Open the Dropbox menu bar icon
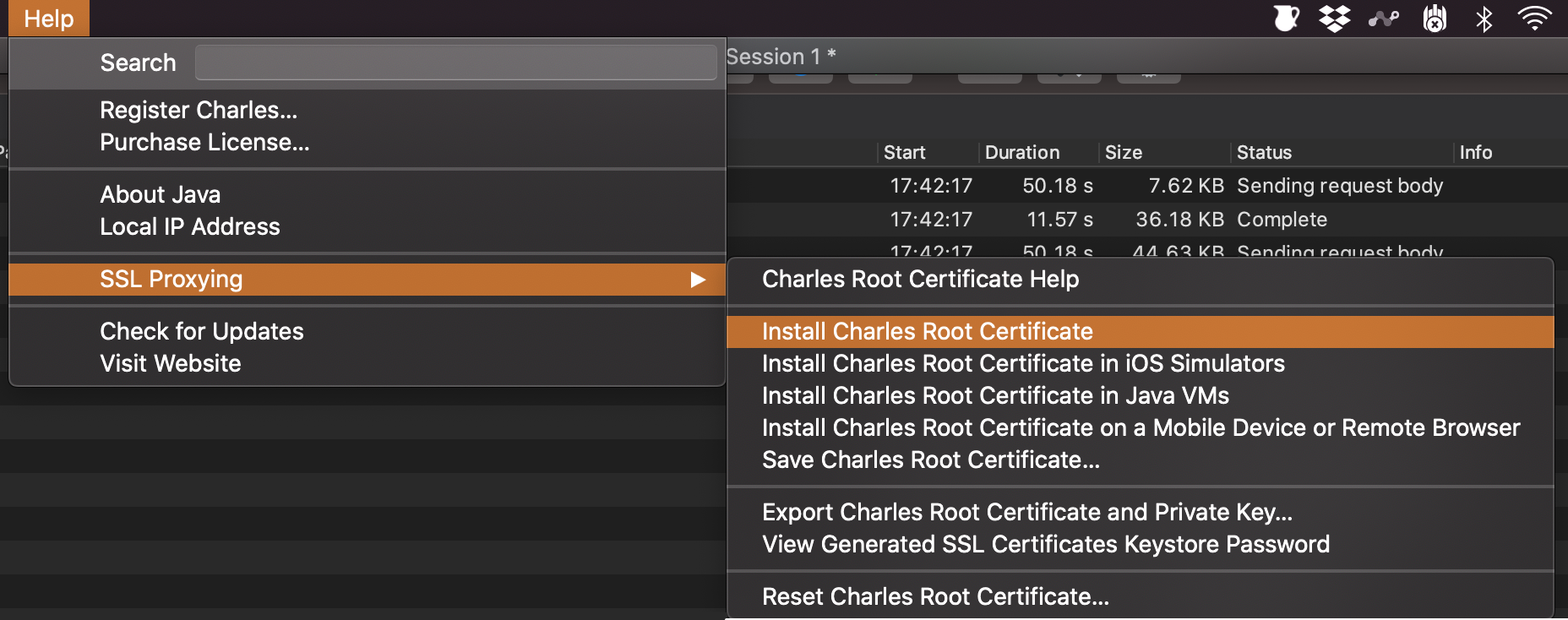 coord(1335,18)
